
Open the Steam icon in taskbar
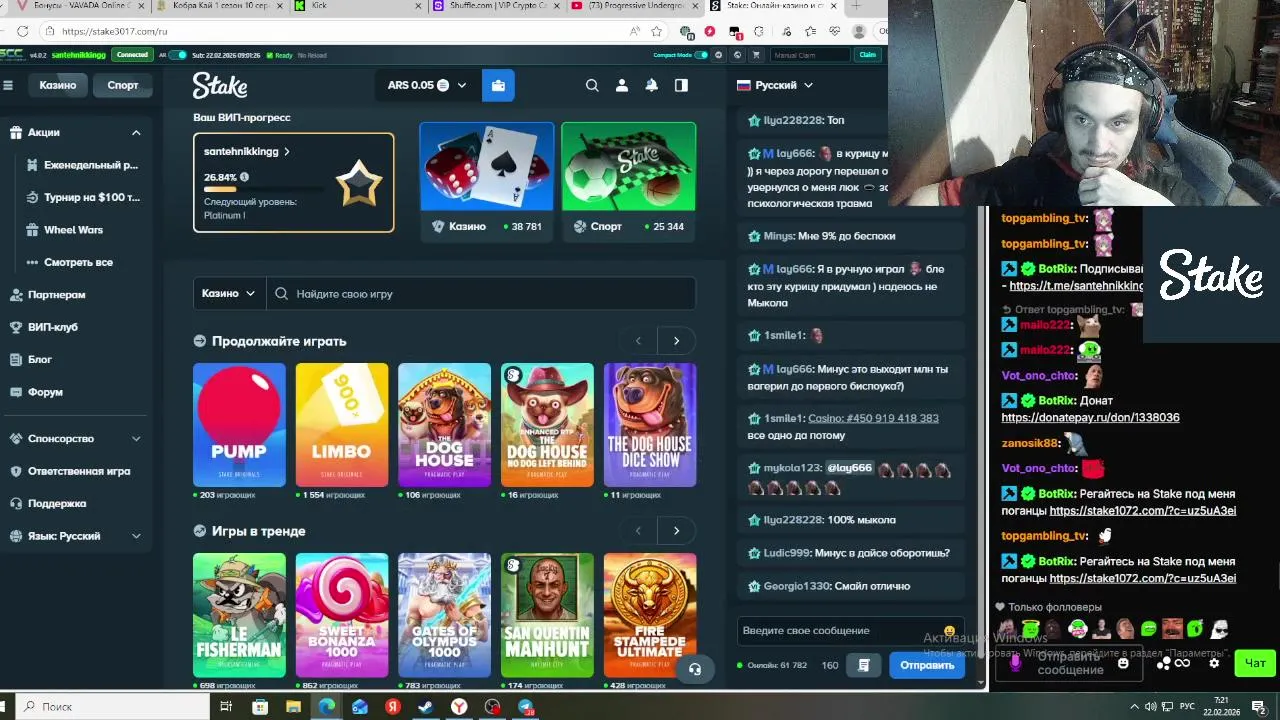pyautogui.click(x=425, y=706)
